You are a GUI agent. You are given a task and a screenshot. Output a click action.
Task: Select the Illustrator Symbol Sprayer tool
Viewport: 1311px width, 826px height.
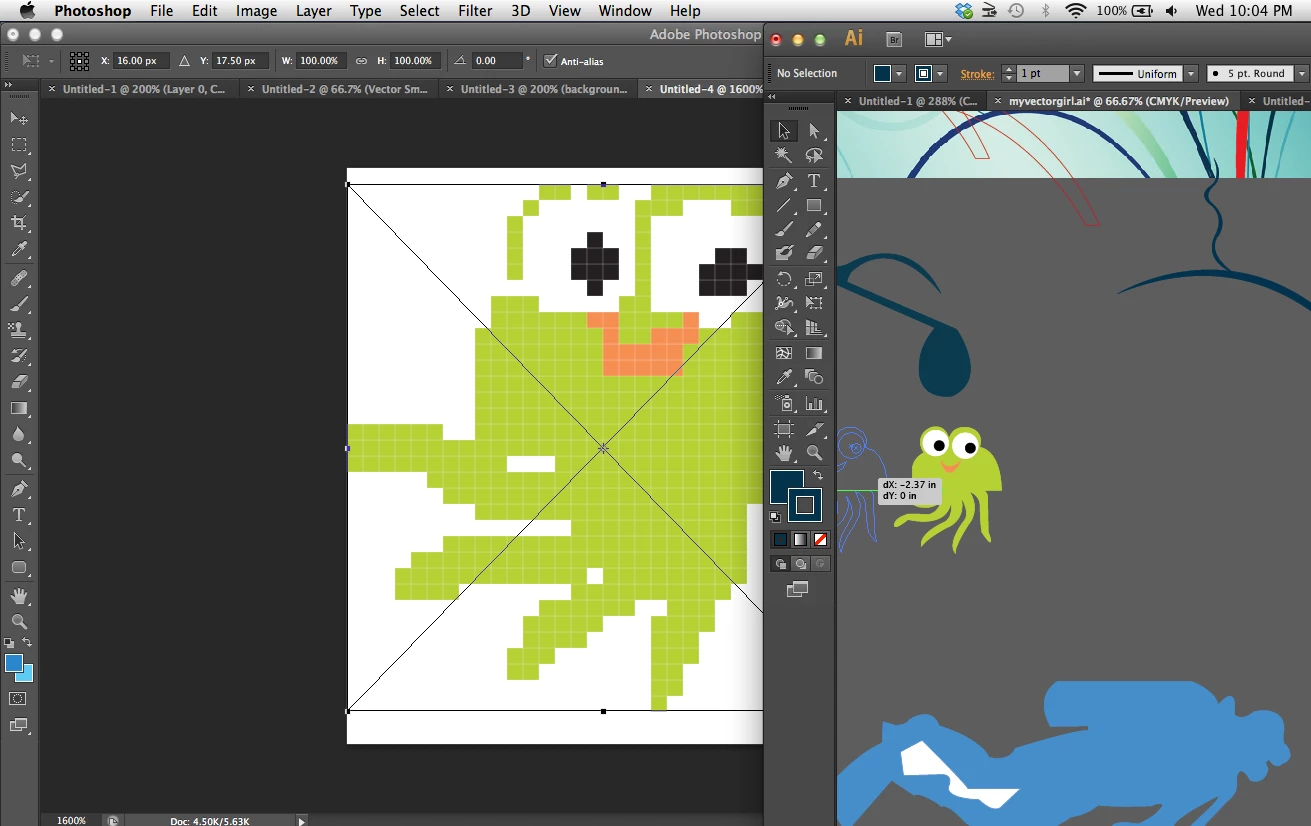[784, 404]
